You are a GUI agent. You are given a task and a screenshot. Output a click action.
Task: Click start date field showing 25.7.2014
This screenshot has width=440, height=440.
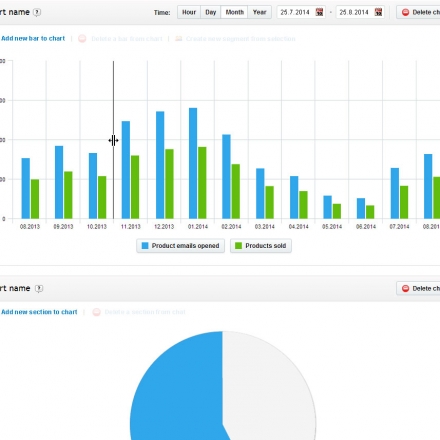pos(295,12)
